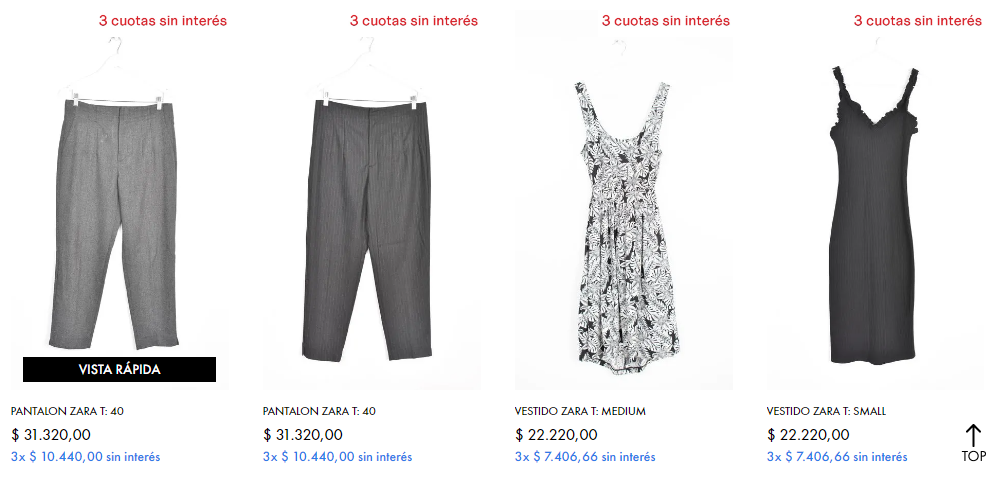Select the $31.320,00 price under light gray trousers
This screenshot has width=997, height=484.
[x=51, y=435]
